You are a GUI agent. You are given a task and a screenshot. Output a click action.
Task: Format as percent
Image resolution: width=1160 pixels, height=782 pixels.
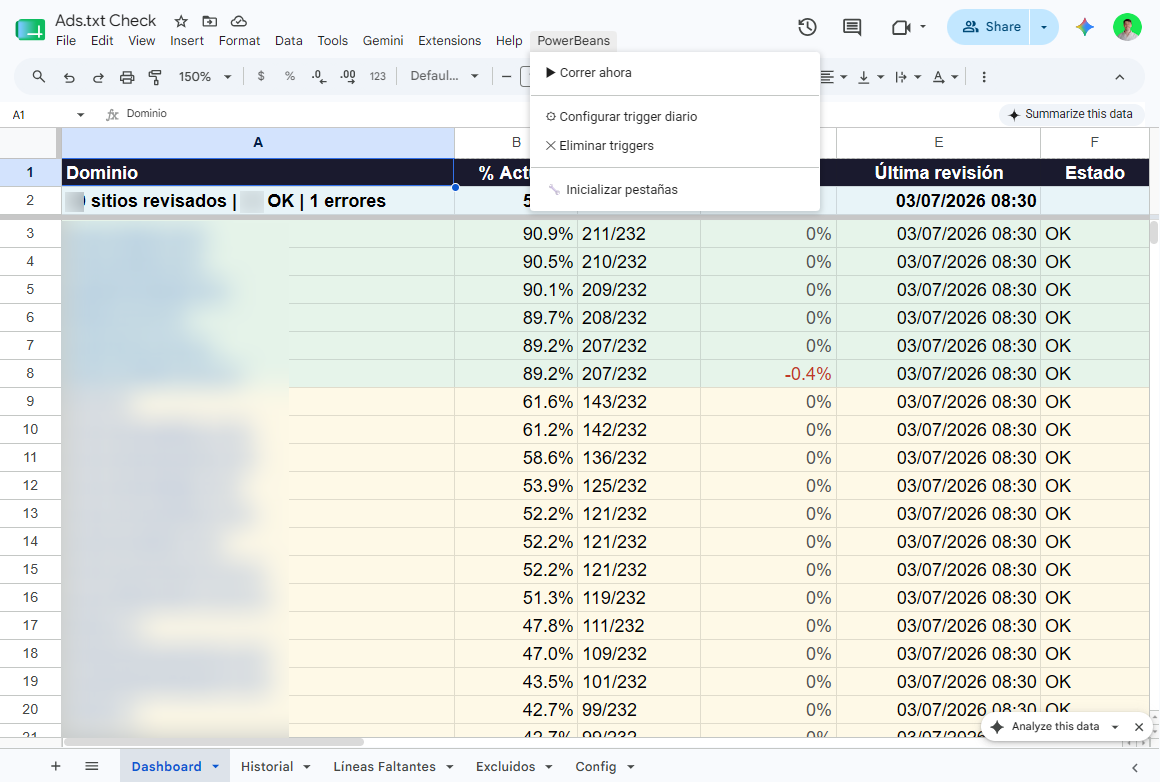click(x=289, y=76)
